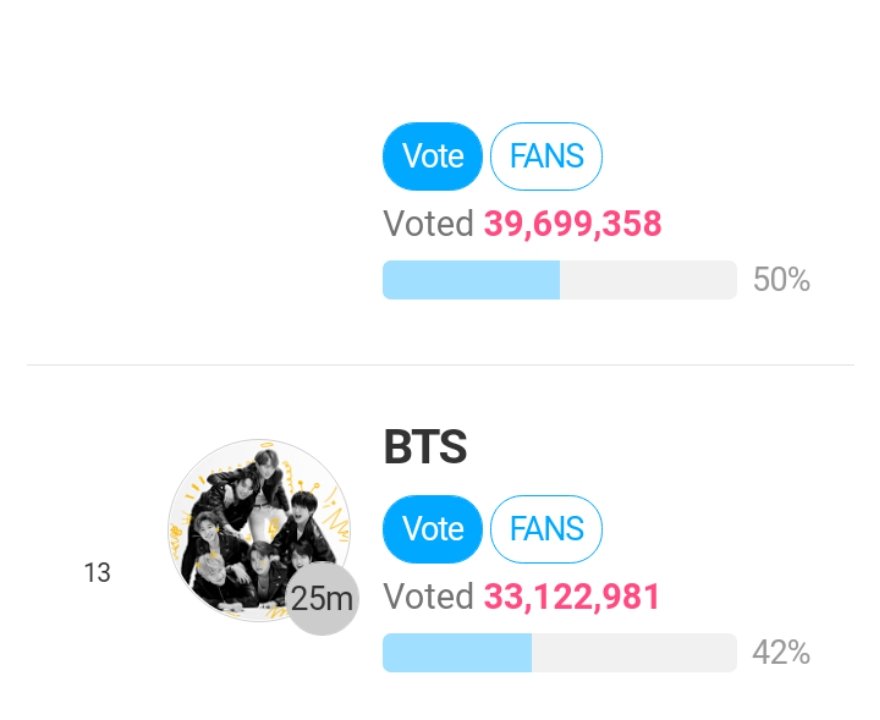The image size is (880, 720).
Task: Tap the letter m in 25m badge
Action: pyautogui.click(x=341, y=601)
